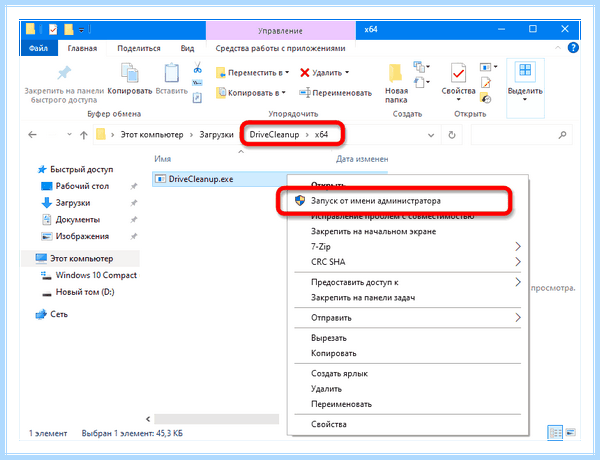This screenshot has height=460, width=600.
Task: Click Загрузки in the address breadcrumb
Action: (217, 135)
